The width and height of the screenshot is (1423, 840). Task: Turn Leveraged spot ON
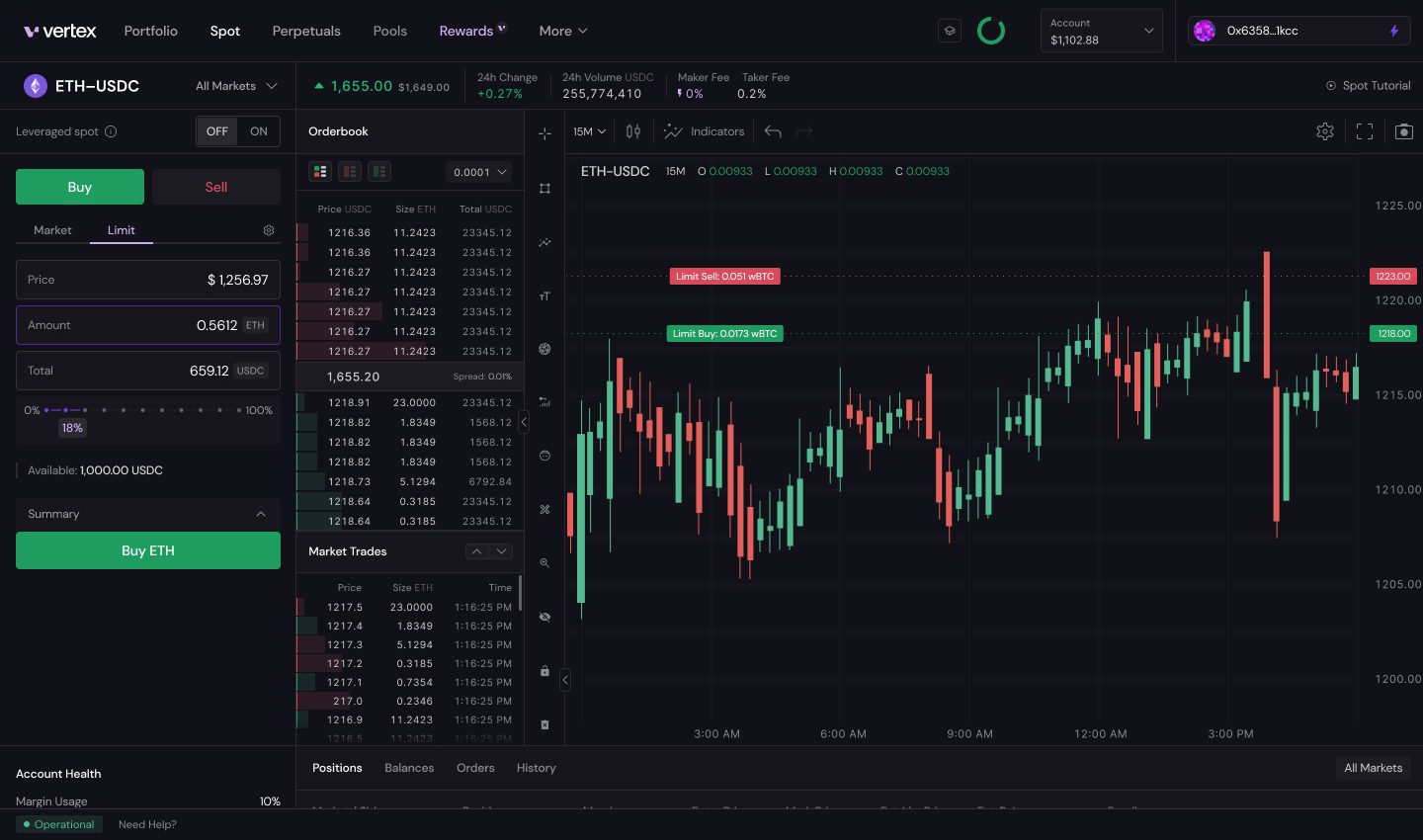[259, 131]
